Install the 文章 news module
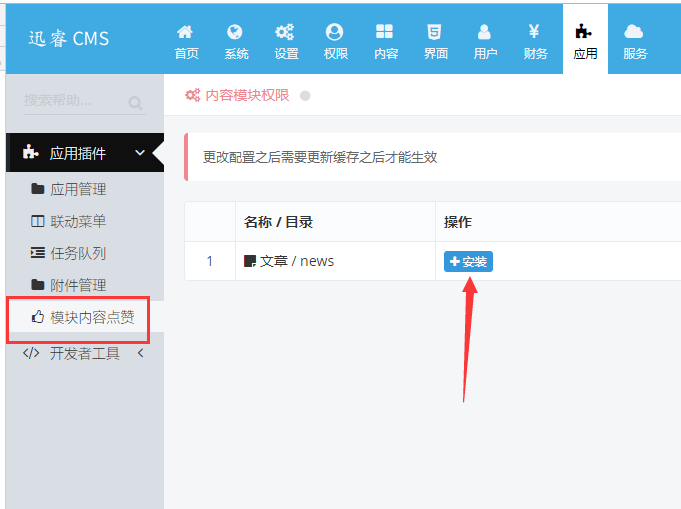The width and height of the screenshot is (681, 509). coord(468,261)
